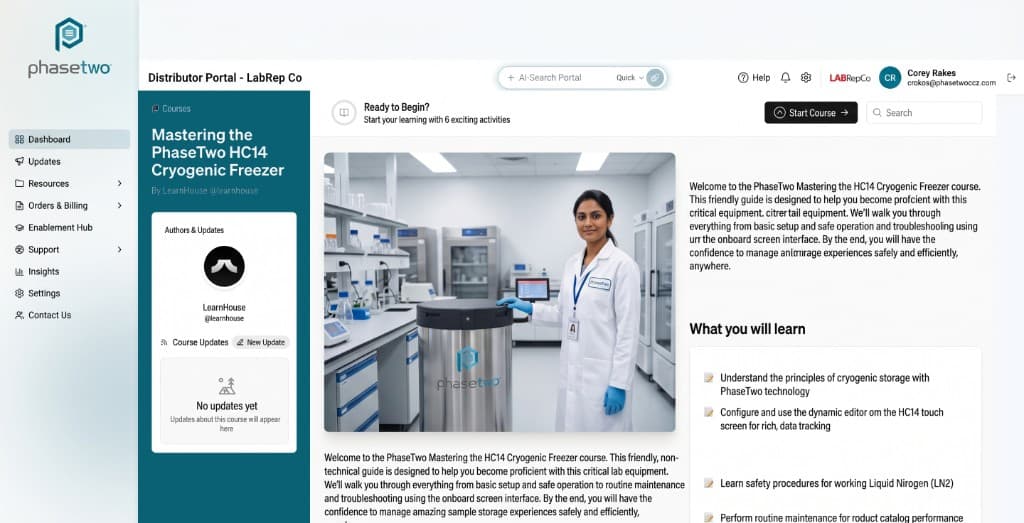Click the Resources folder icon
This screenshot has width=1024, height=523.
click(x=19, y=183)
